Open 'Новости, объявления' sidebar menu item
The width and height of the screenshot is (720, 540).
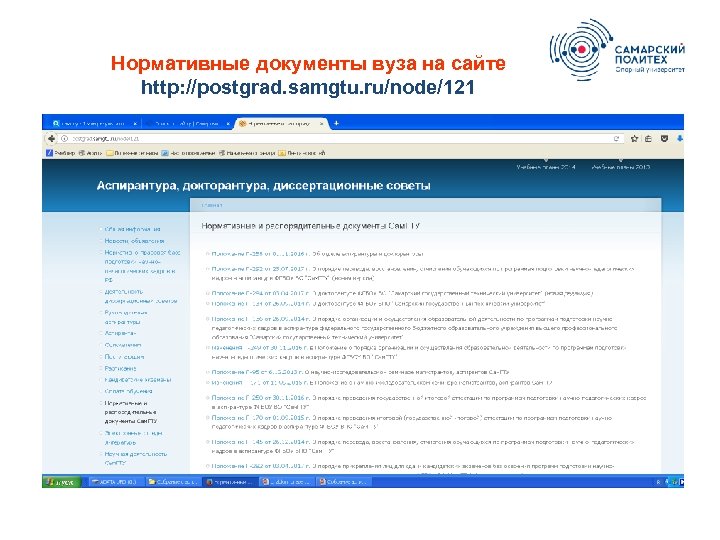[x=134, y=241]
